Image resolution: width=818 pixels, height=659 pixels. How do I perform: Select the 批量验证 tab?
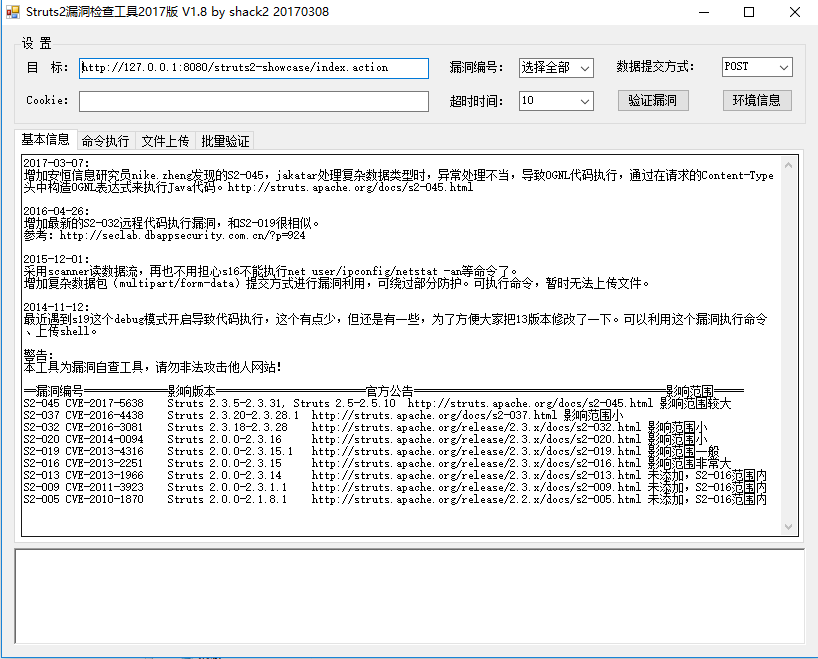[225, 141]
